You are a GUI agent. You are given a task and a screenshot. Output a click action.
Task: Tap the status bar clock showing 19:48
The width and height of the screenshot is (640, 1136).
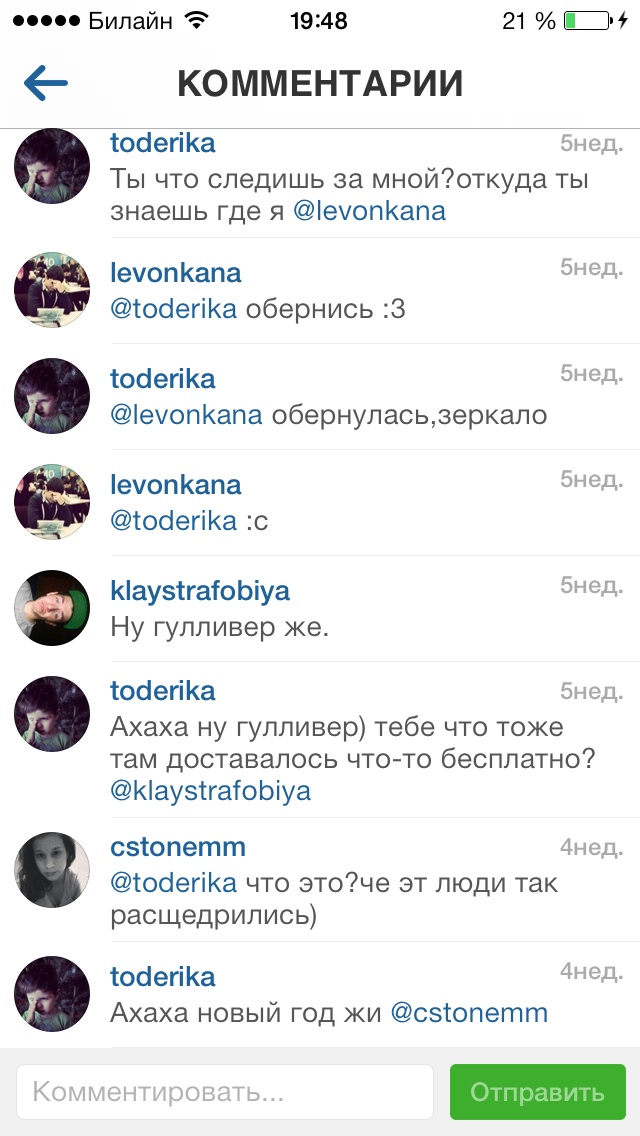pyautogui.click(x=319, y=21)
